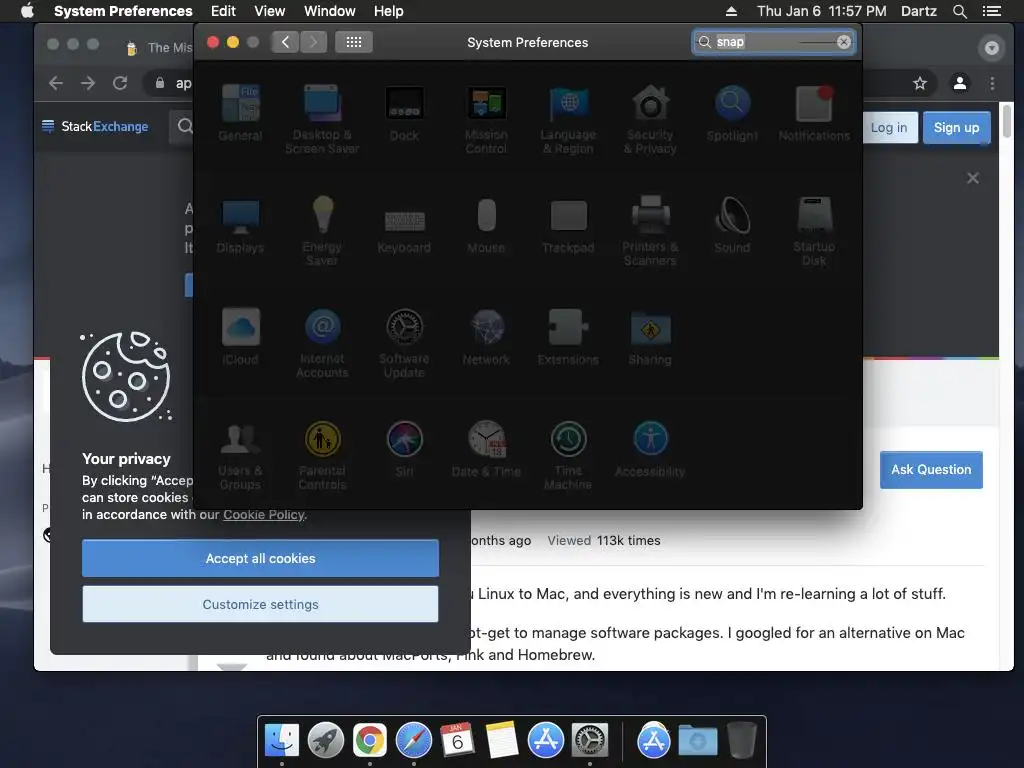1024x768 pixels.
Task: Open the Edit menu
Action: point(223,11)
